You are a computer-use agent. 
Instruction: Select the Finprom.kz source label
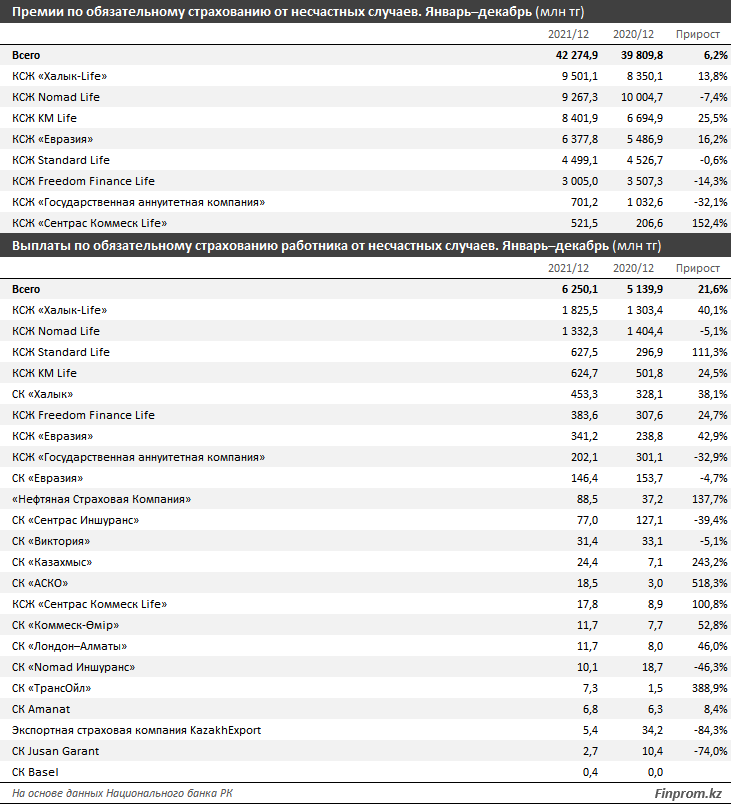tap(688, 794)
